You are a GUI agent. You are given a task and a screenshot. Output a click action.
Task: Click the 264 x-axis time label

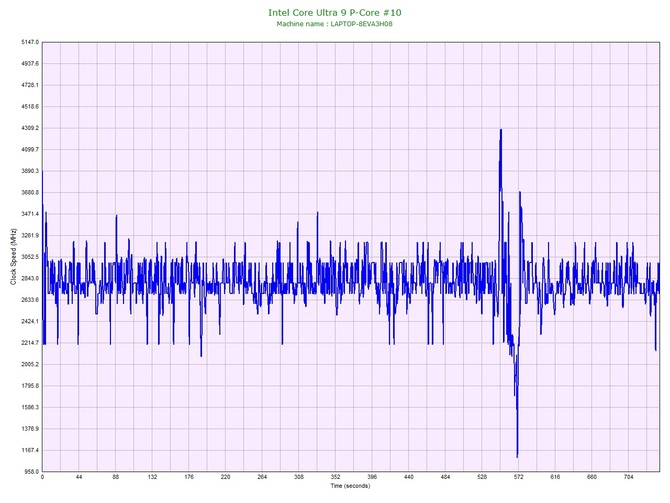coord(262,477)
